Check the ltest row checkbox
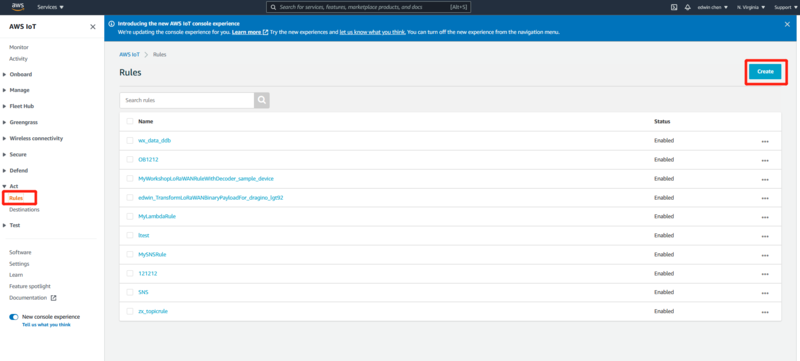 [x=130, y=235]
